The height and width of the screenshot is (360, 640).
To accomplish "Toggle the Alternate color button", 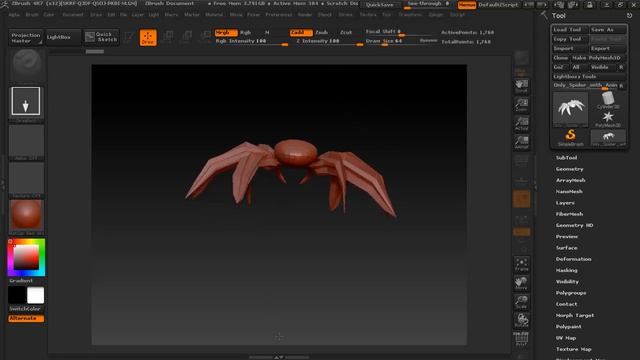I will coord(26,318).
